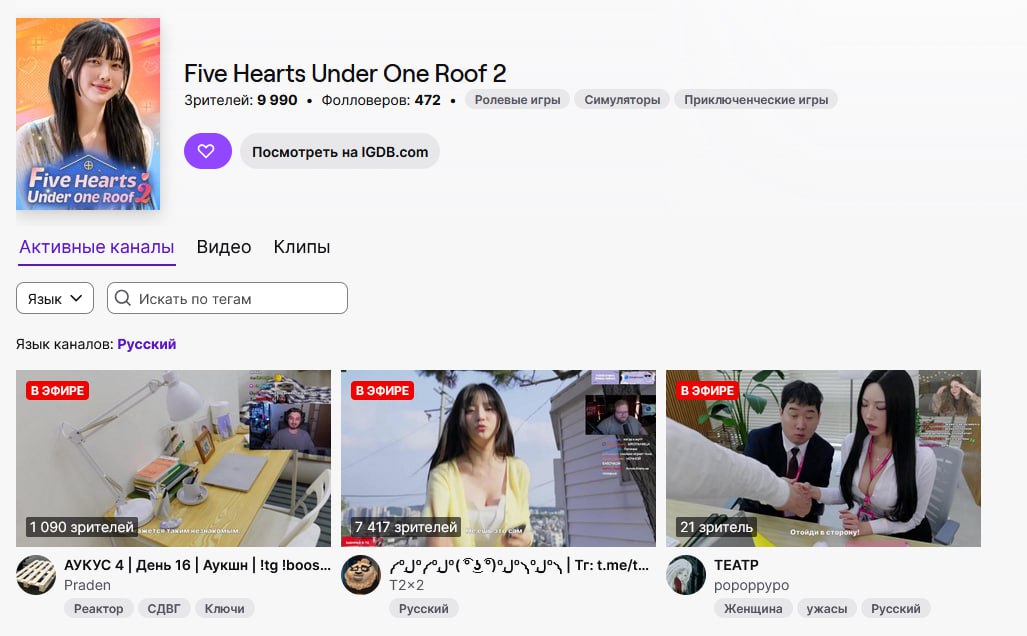1027x636 pixels.
Task: Open stream thumbnail with 7 417 зрителей
Action: [x=498, y=458]
